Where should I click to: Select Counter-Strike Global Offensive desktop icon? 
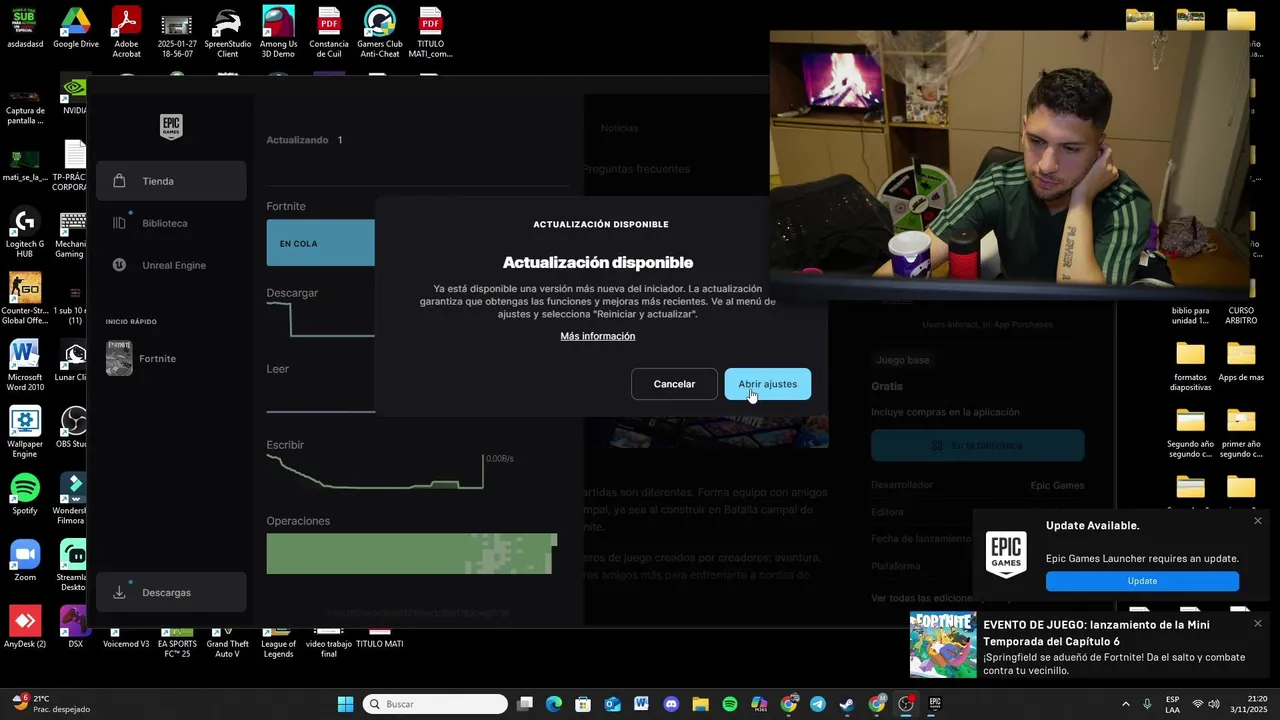coord(25,298)
